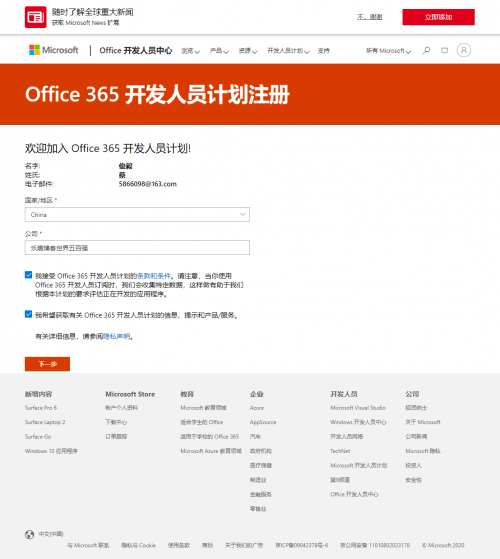Open Surface Laptop 2 footer link
The image size is (500, 559).
45,422
